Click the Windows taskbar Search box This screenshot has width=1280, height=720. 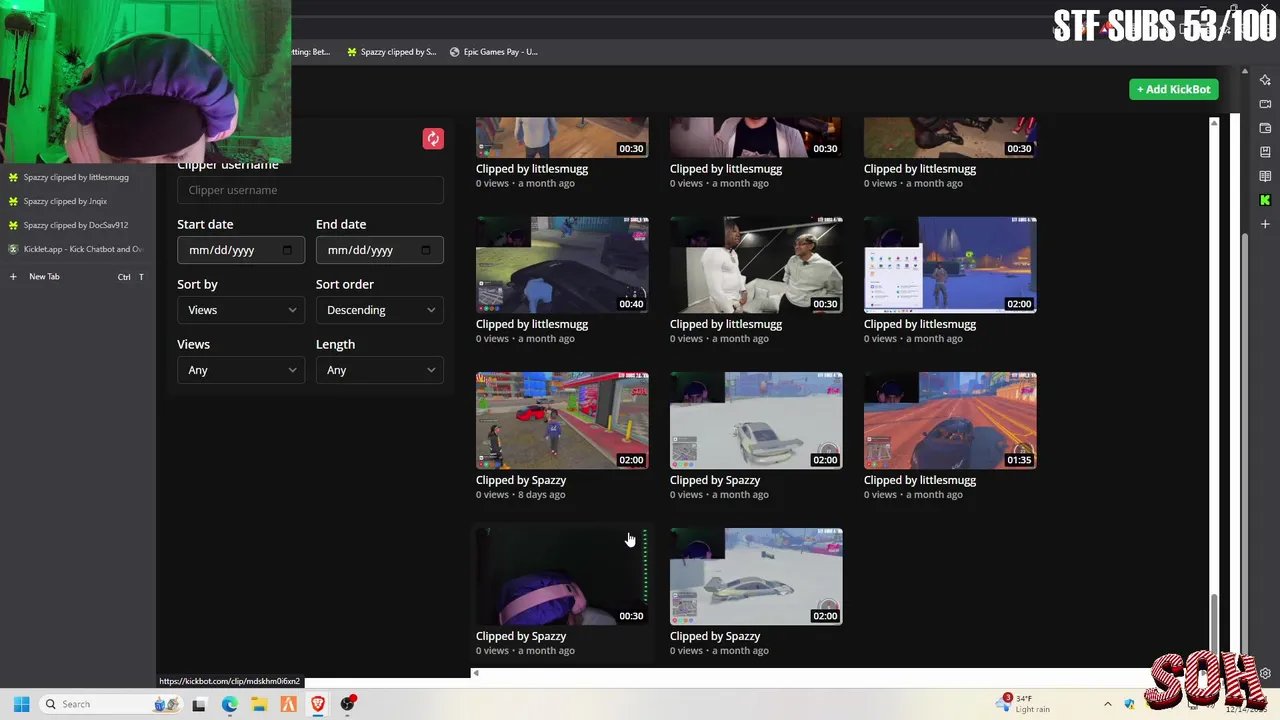coord(111,704)
